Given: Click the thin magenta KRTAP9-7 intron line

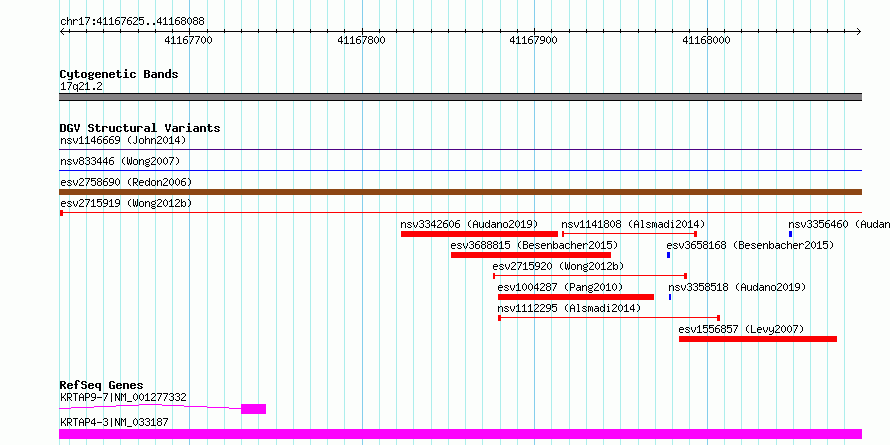Looking at the screenshot, I should click(150, 406).
